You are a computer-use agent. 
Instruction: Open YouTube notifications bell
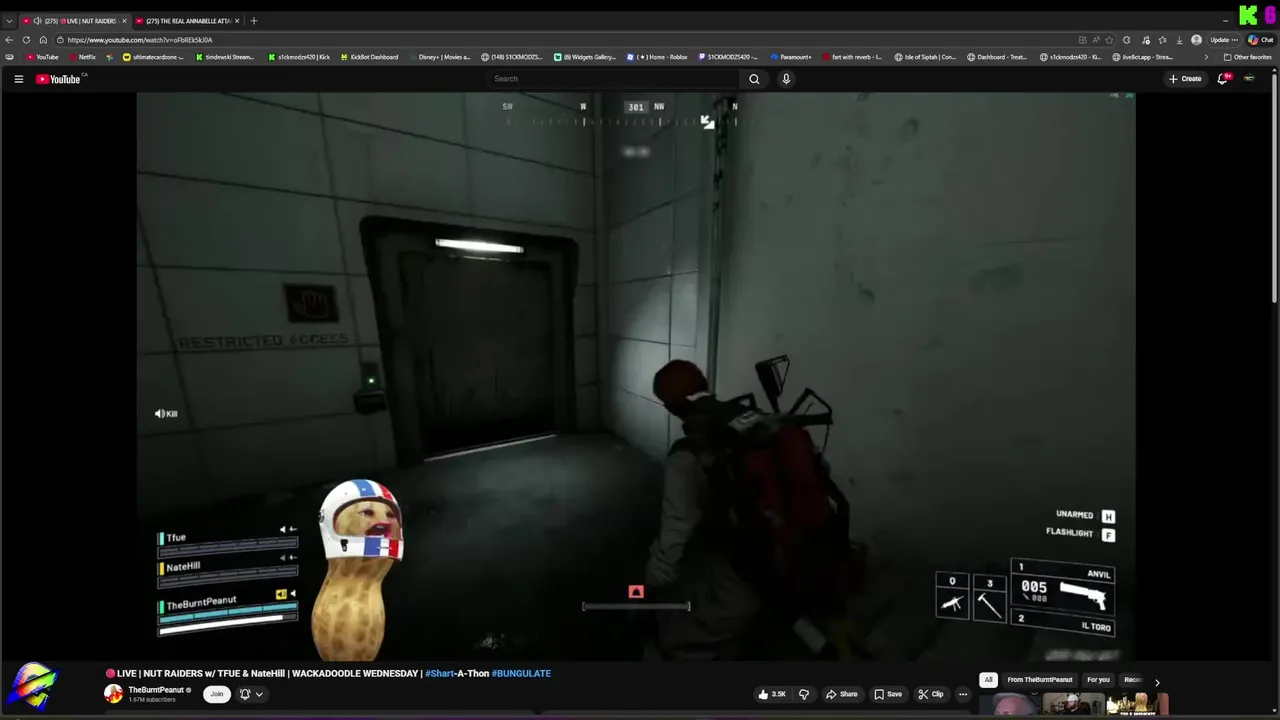pos(1222,79)
